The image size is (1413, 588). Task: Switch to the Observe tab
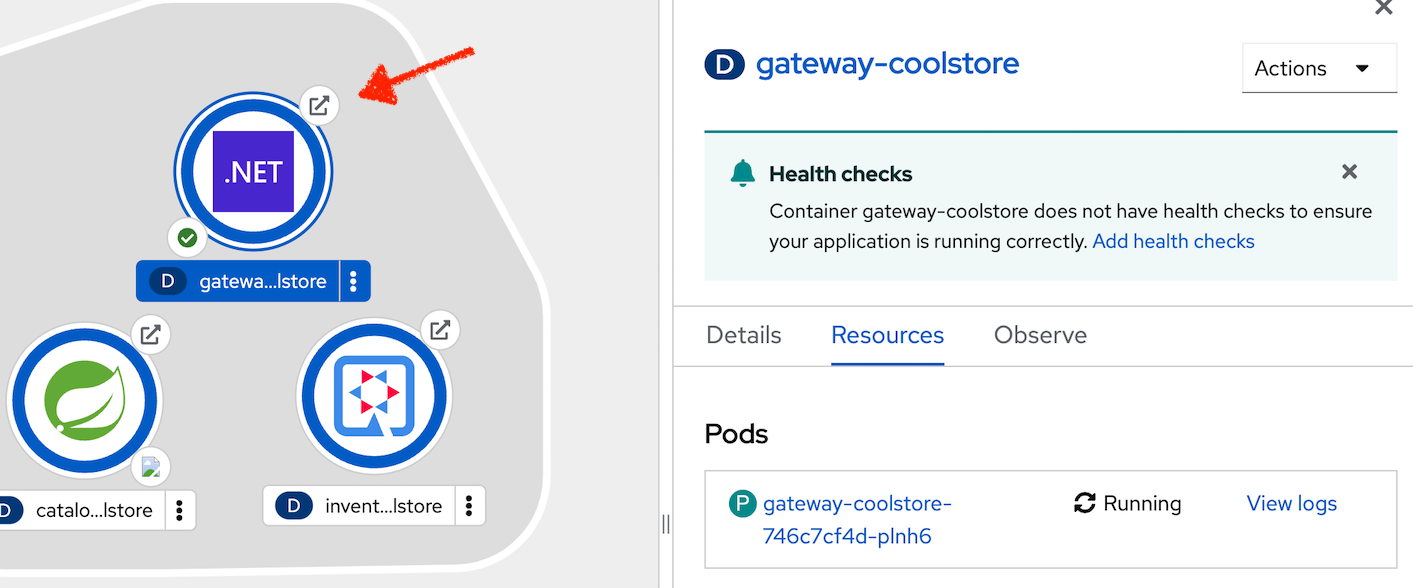pos(1040,335)
